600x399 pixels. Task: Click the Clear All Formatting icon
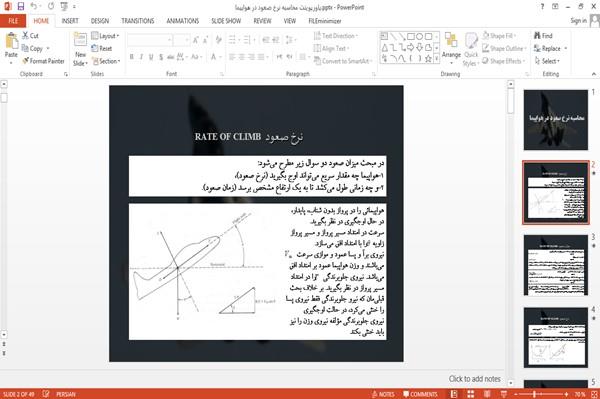coord(218,40)
